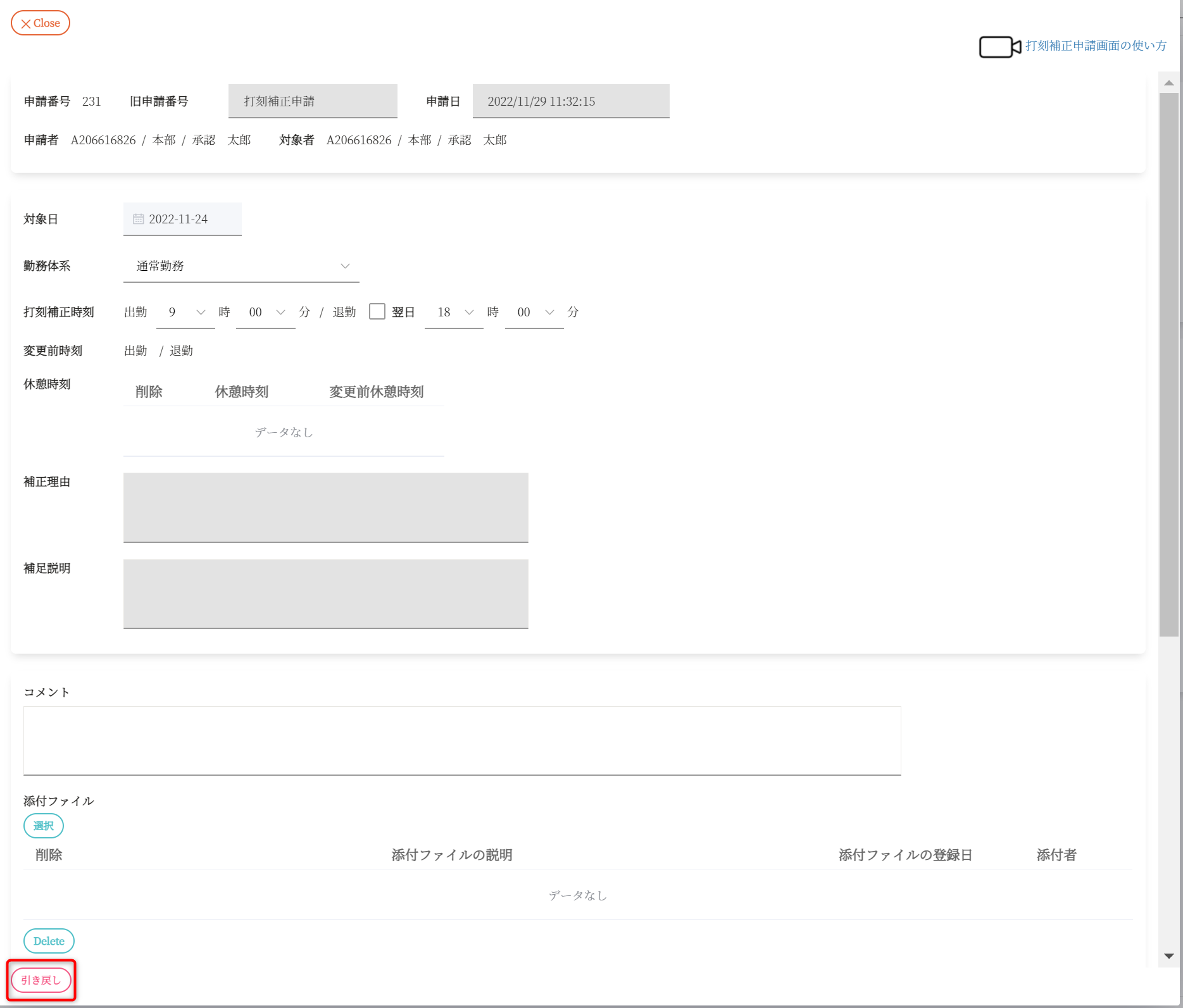This screenshot has height=1008, width=1183.
Task: Click the video camera help icon
Action: (999, 47)
